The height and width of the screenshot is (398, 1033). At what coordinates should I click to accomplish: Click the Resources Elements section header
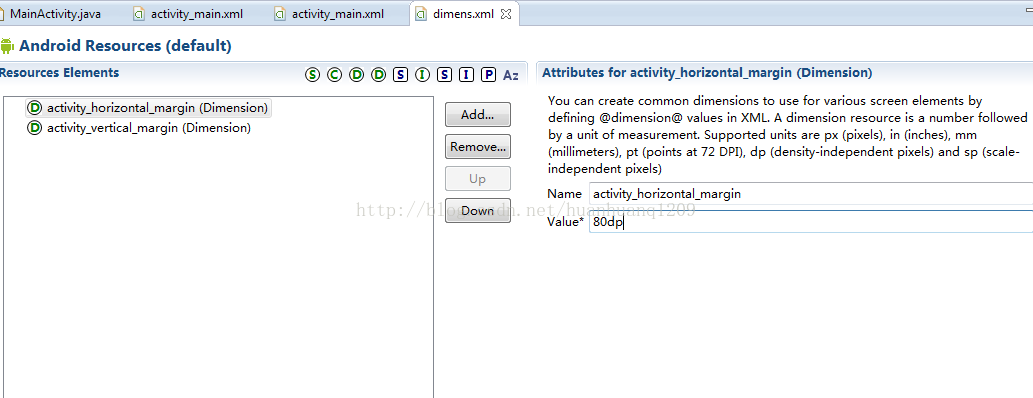coord(60,72)
